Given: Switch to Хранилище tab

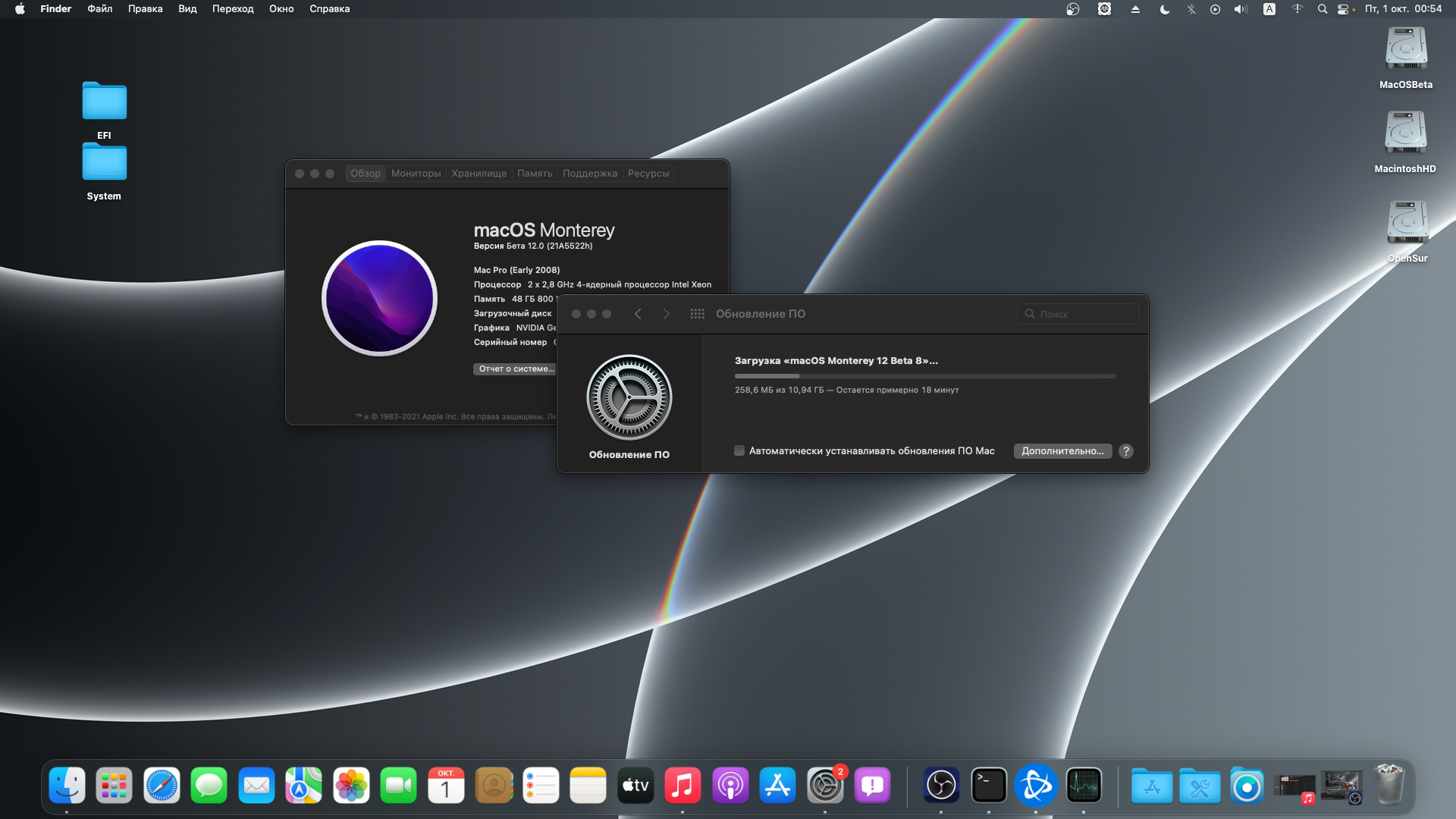Looking at the screenshot, I should click(479, 174).
